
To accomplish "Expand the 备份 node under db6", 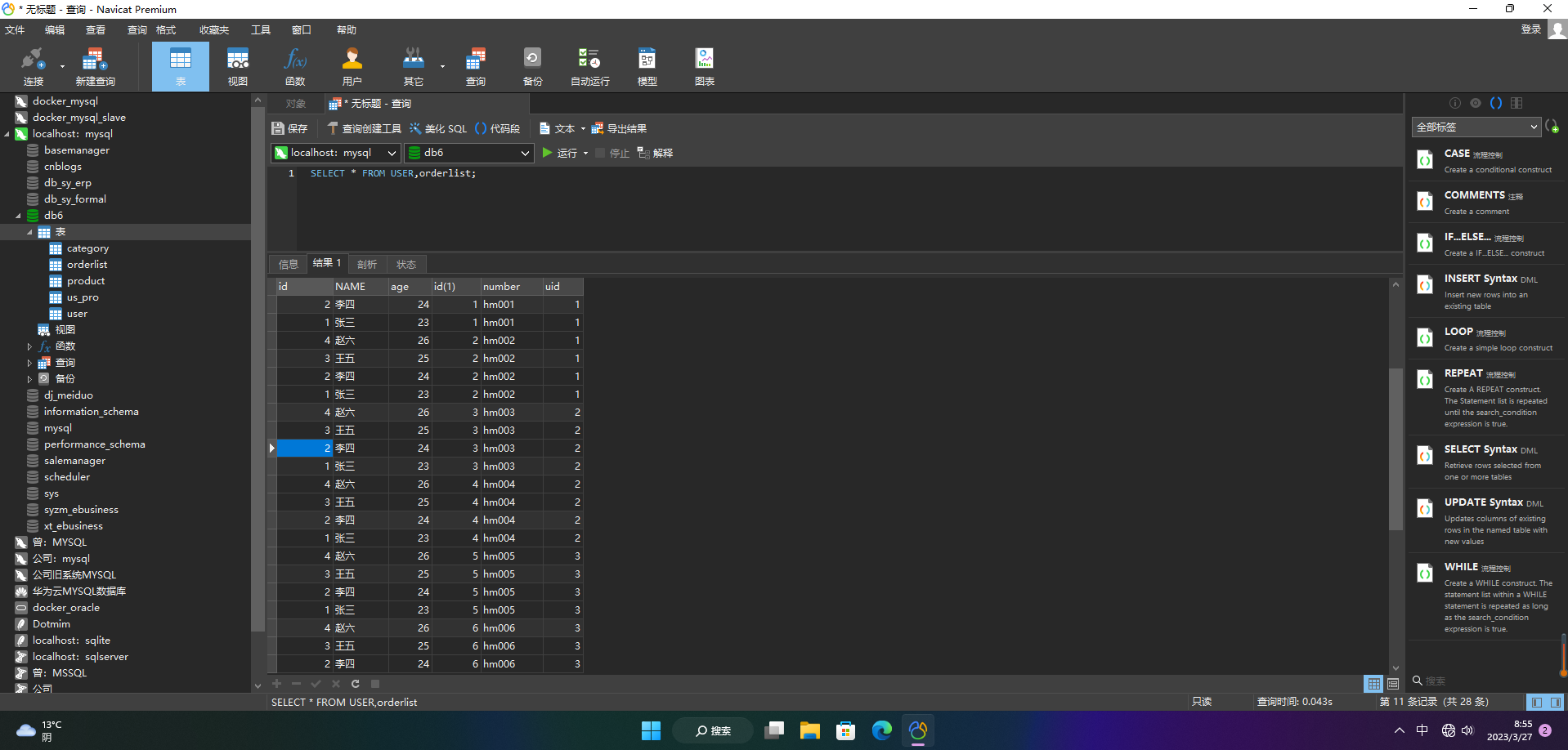I will 29,379.
